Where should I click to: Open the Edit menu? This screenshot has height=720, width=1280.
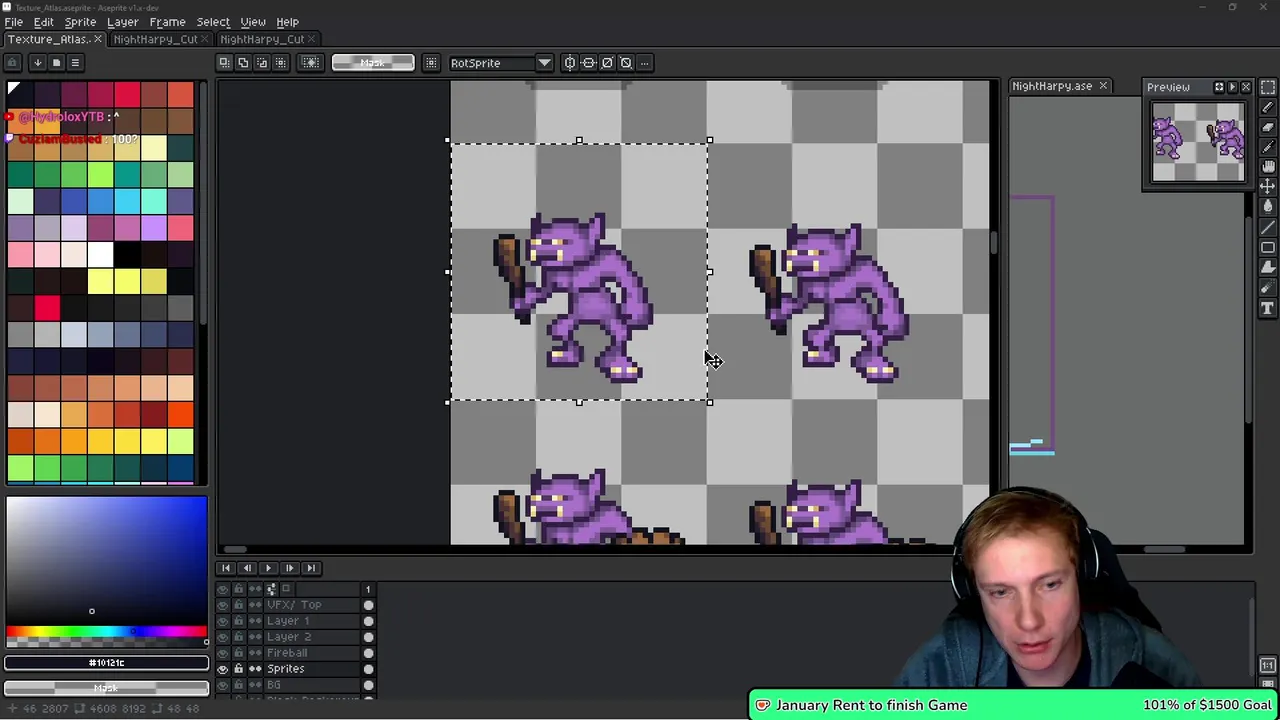[x=43, y=22]
